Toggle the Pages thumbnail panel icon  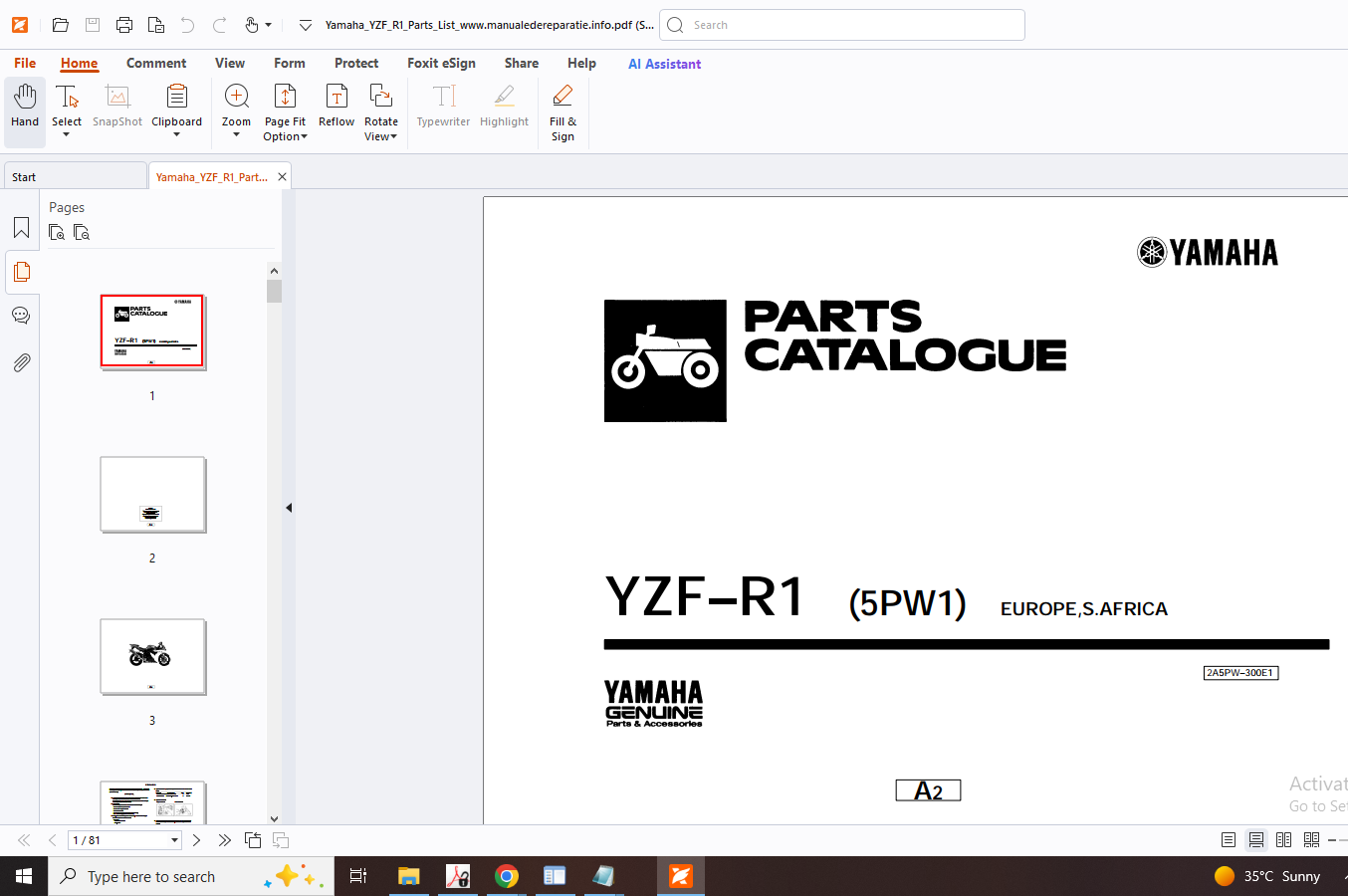click(x=21, y=272)
